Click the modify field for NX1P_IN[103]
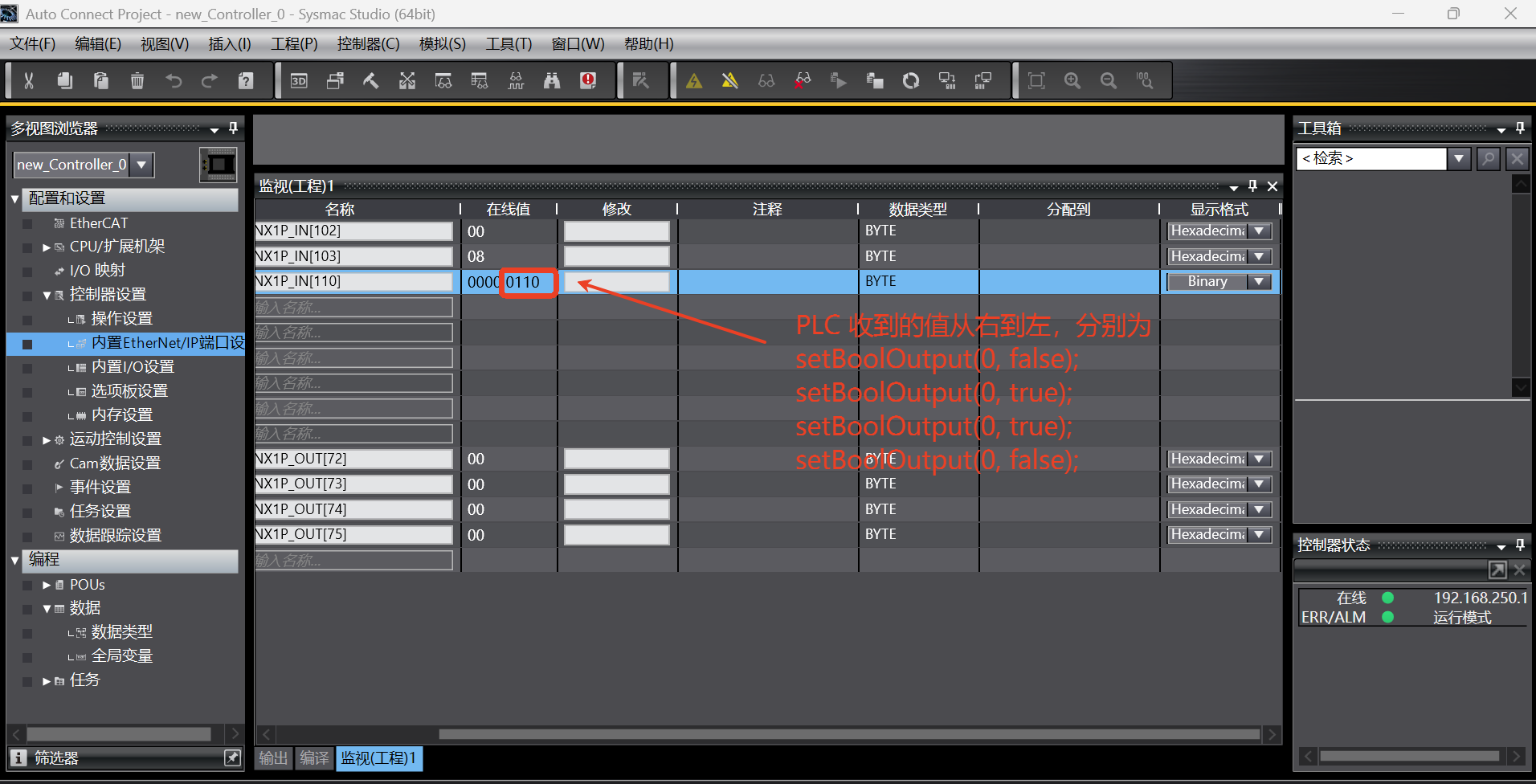 click(617, 256)
